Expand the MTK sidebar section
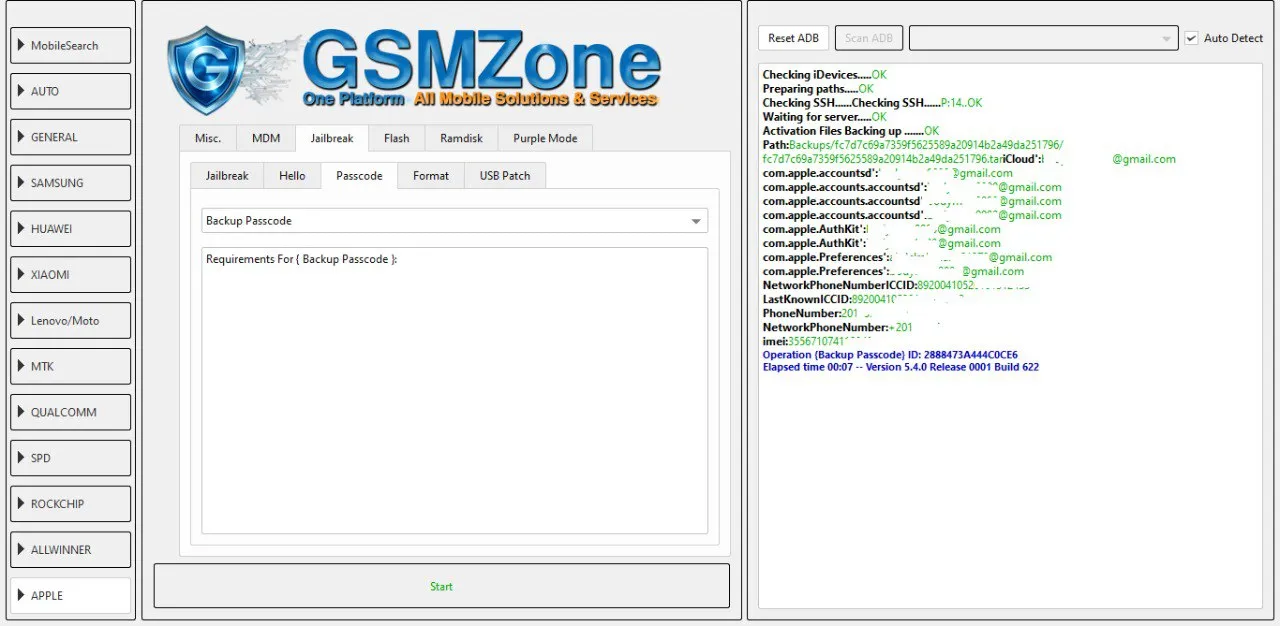 tap(71, 367)
